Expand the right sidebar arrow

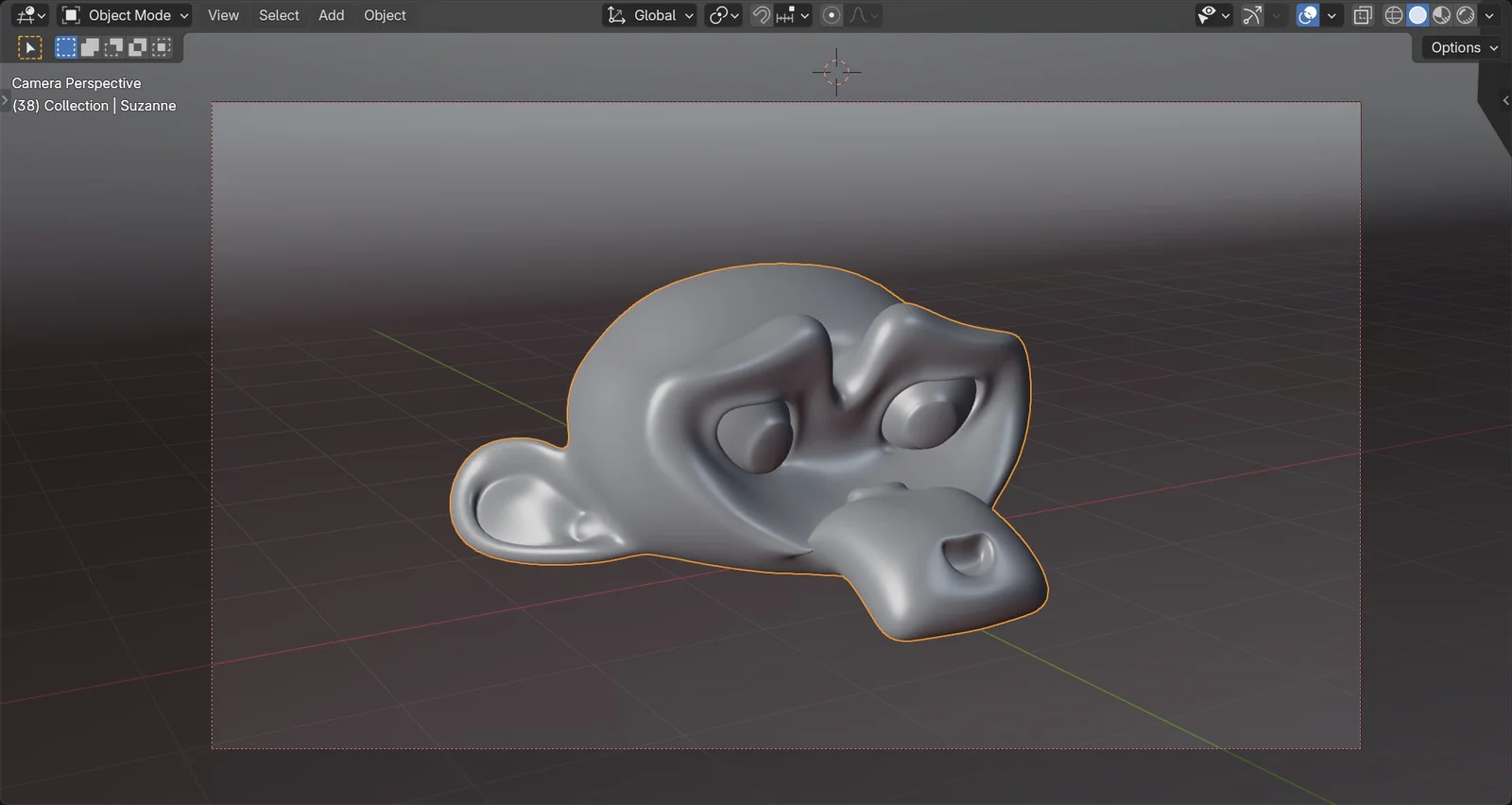1505,100
